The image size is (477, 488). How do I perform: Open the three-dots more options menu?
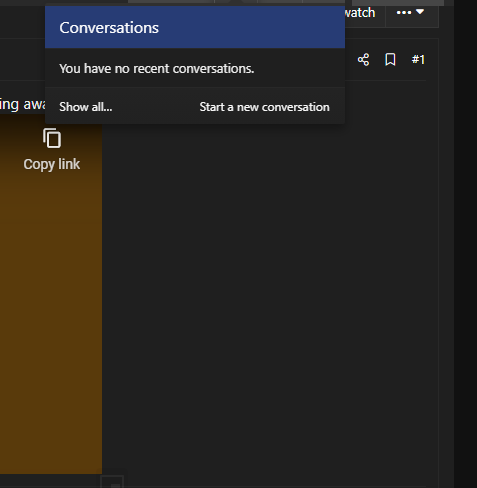[x=404, y=13]
